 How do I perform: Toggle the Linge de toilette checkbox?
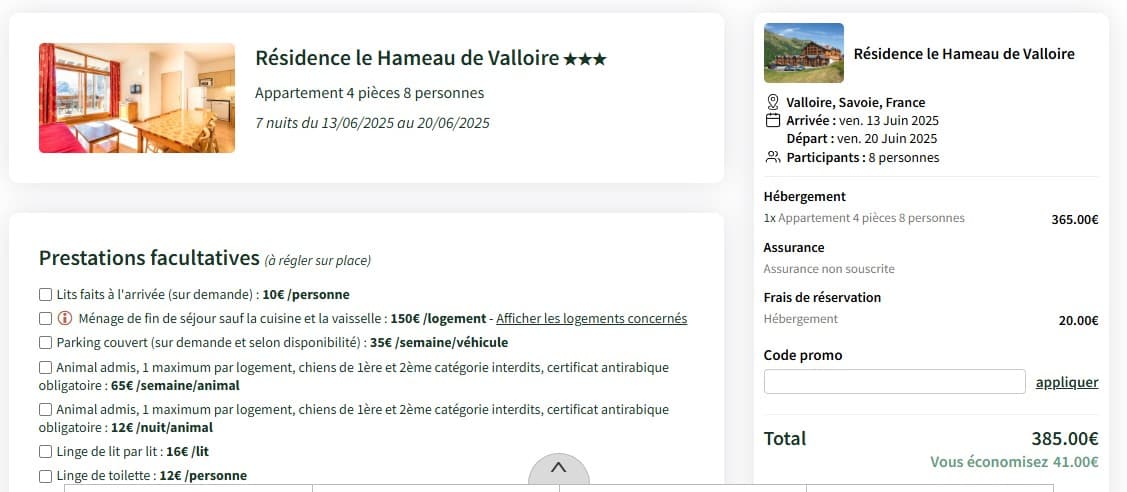pyautogui.click(x=45, y=476)
